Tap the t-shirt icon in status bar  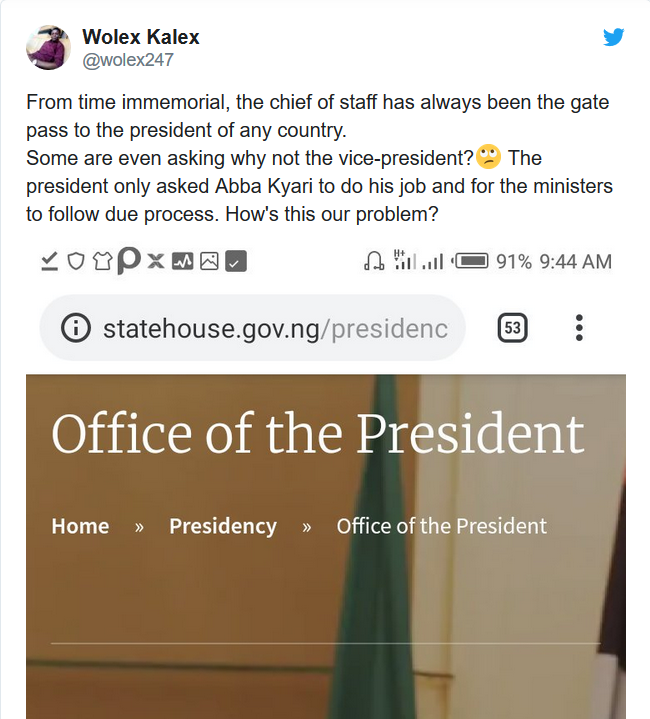click(102, 262)
